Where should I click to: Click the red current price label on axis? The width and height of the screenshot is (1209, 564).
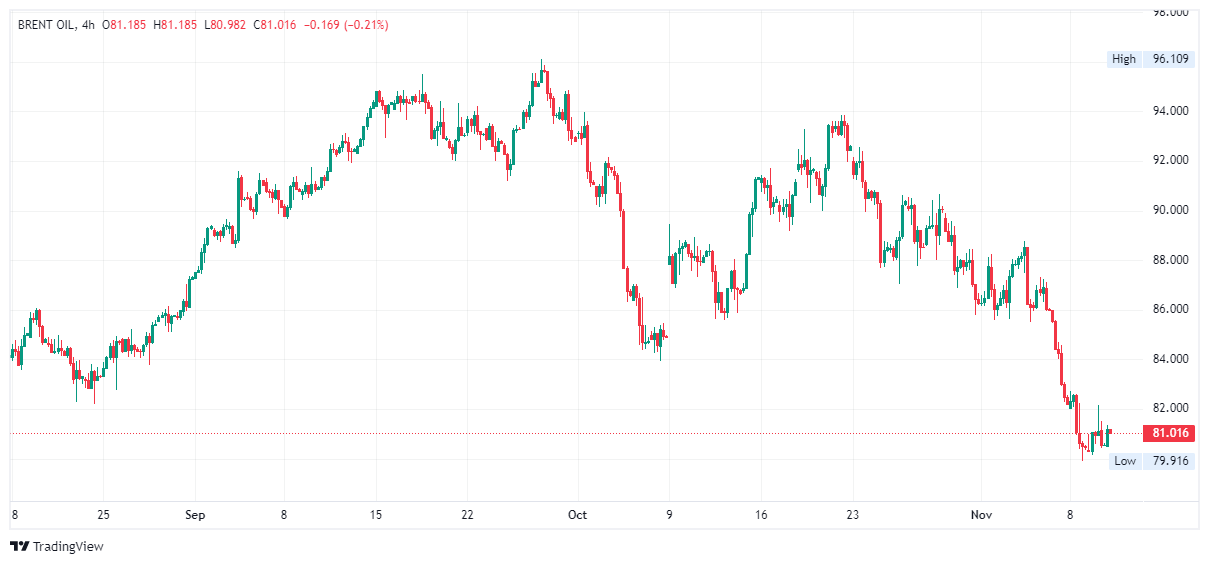(1168, 433)
